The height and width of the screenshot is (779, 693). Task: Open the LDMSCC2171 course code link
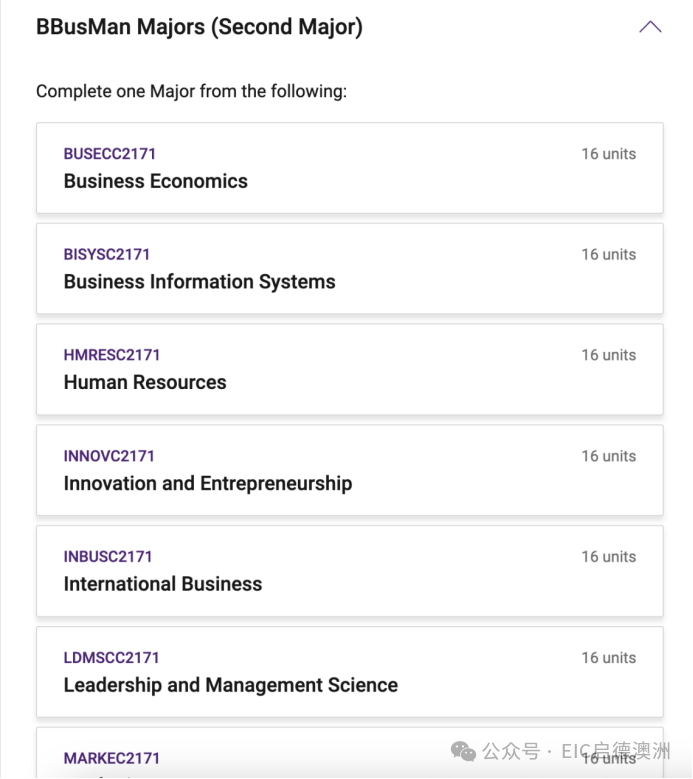(x=111, y=658)
